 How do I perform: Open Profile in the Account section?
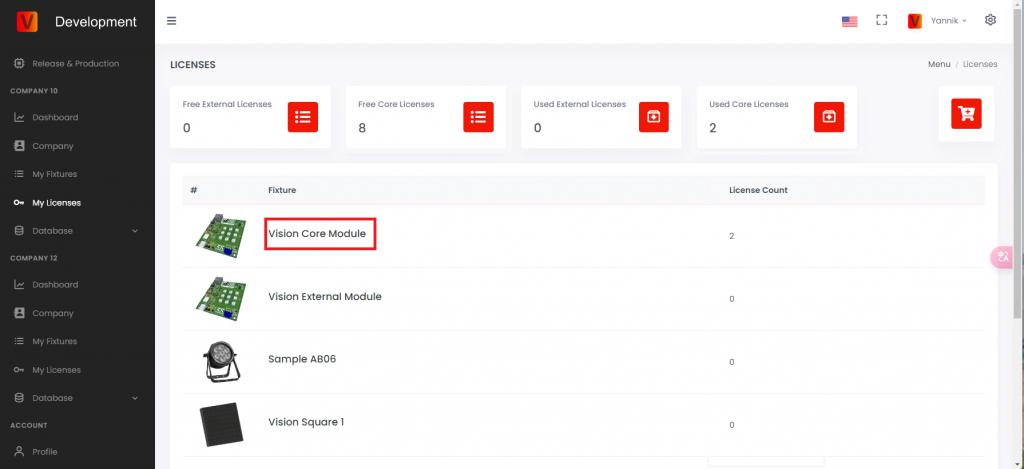coord(45,452)
